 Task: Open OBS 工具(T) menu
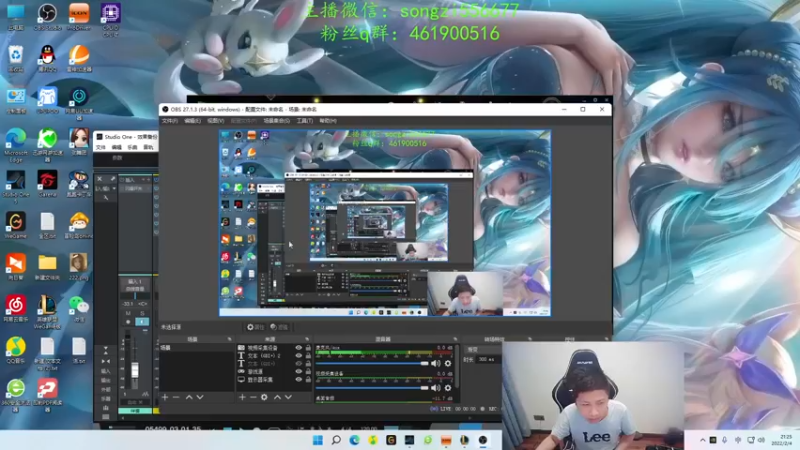point(305,121)
